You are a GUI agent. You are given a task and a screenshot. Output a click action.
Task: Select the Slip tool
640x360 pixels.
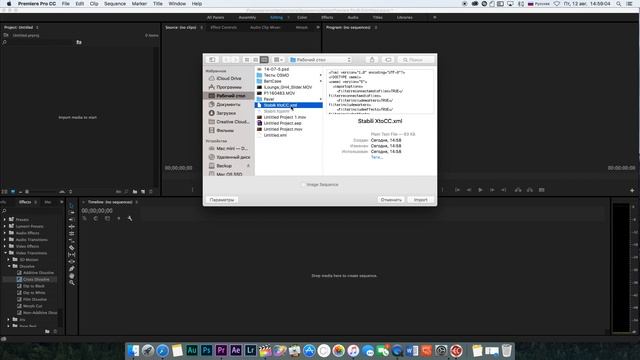click(x=71, y=255)
